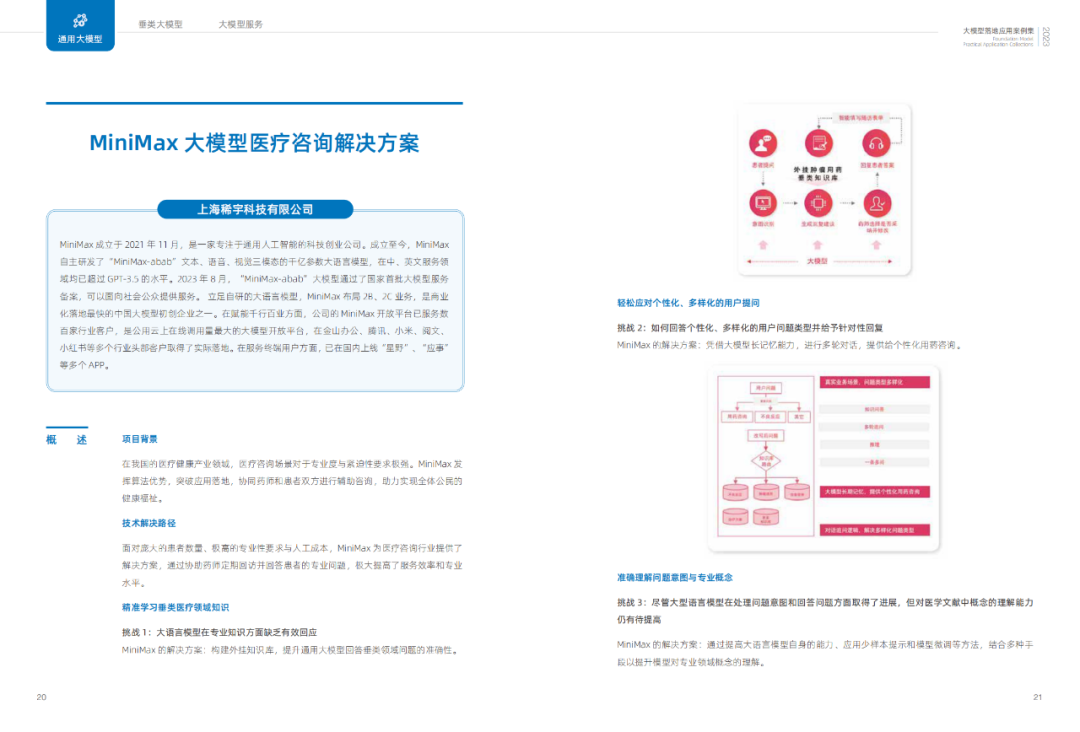
Task: Click the page number 21
Action: (1037, 698)
